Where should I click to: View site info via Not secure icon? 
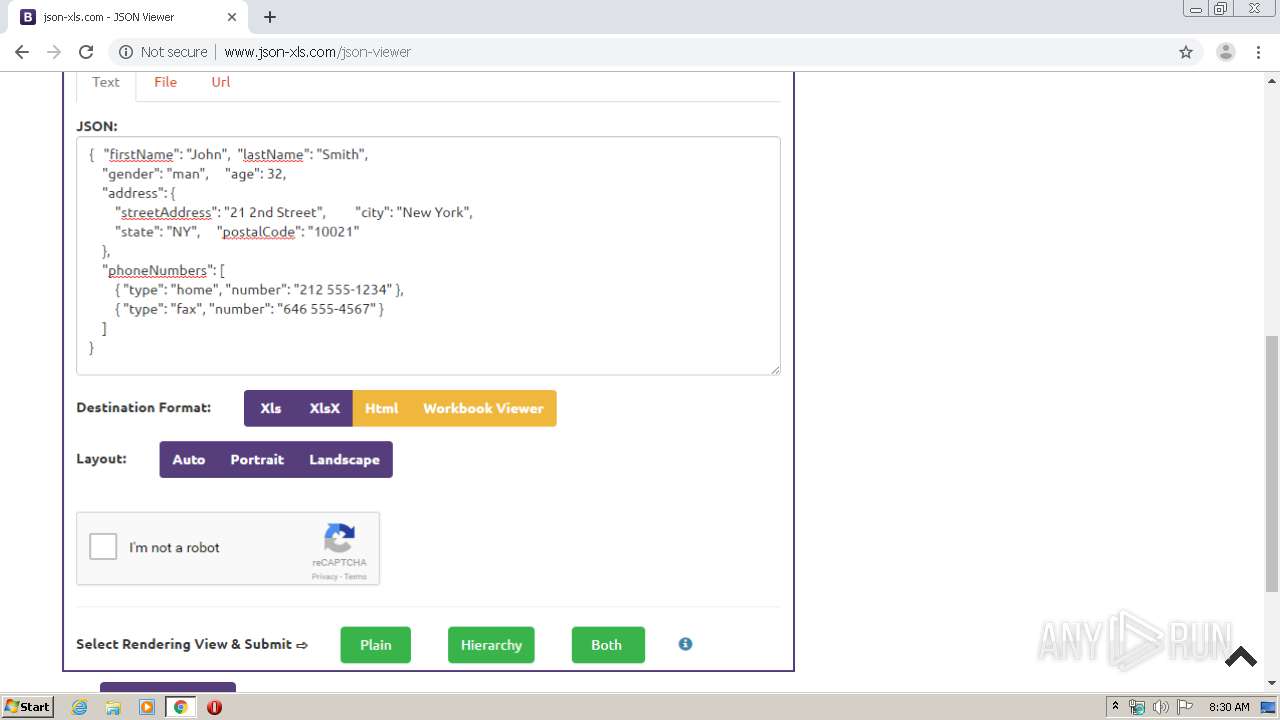(126, 52)
